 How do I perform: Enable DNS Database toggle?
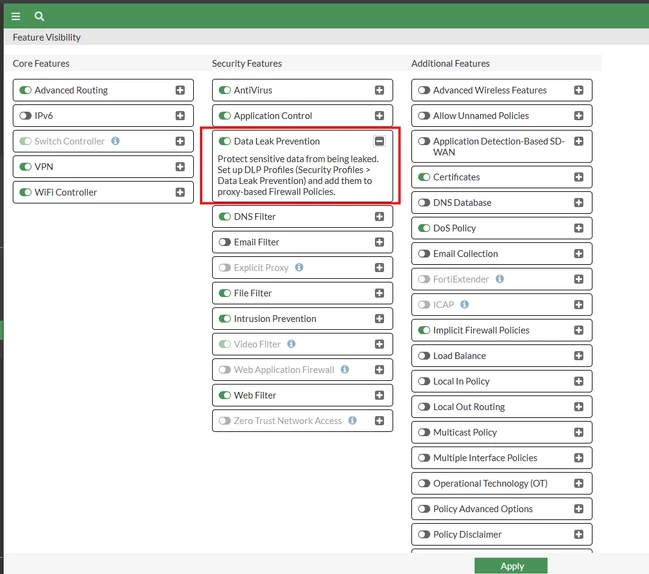(424, 202)
